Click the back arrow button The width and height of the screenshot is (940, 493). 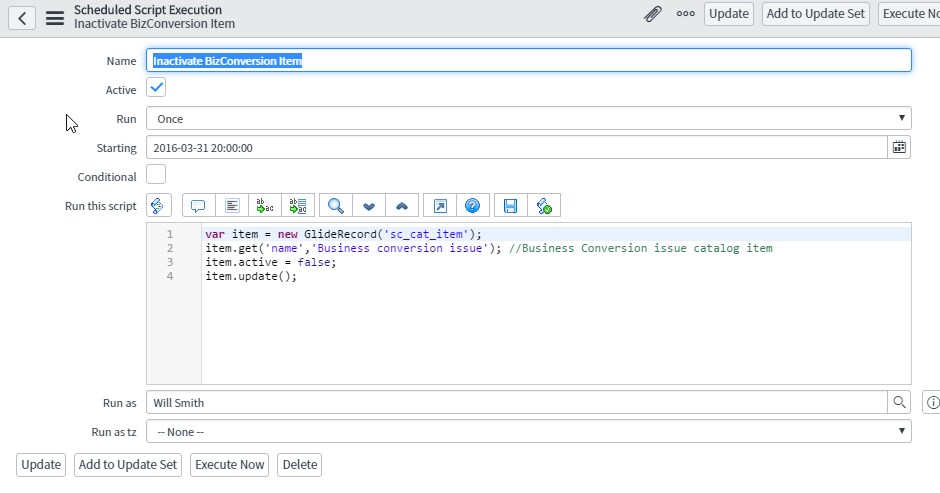23,17
